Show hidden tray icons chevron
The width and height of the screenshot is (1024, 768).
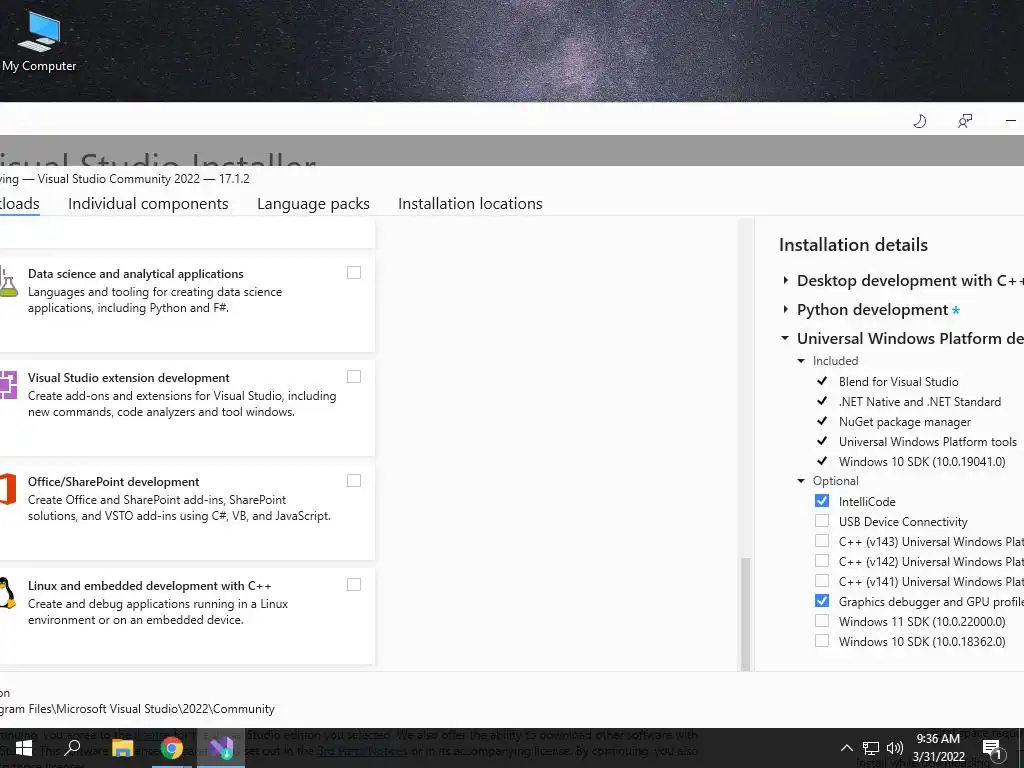point(846,748)
